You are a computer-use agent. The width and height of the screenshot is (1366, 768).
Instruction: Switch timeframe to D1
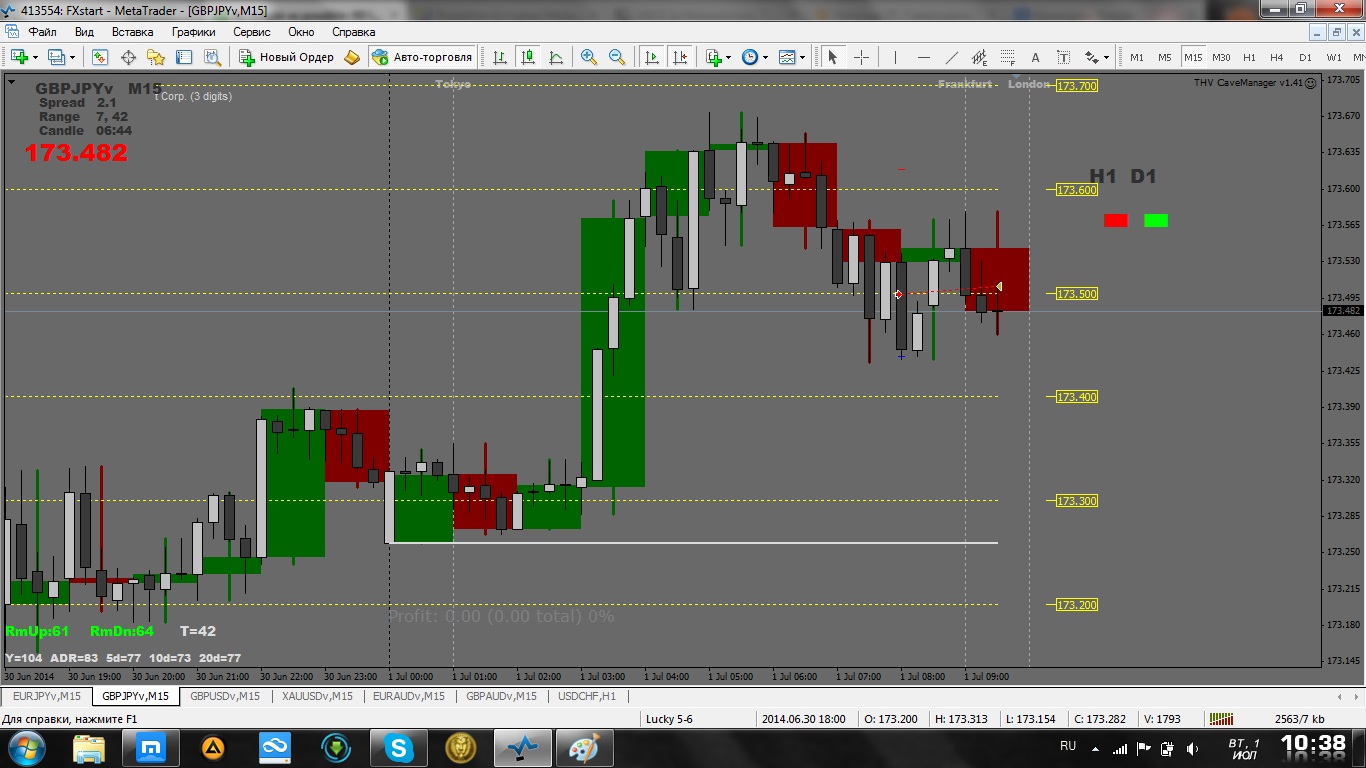pos(1305,57)
